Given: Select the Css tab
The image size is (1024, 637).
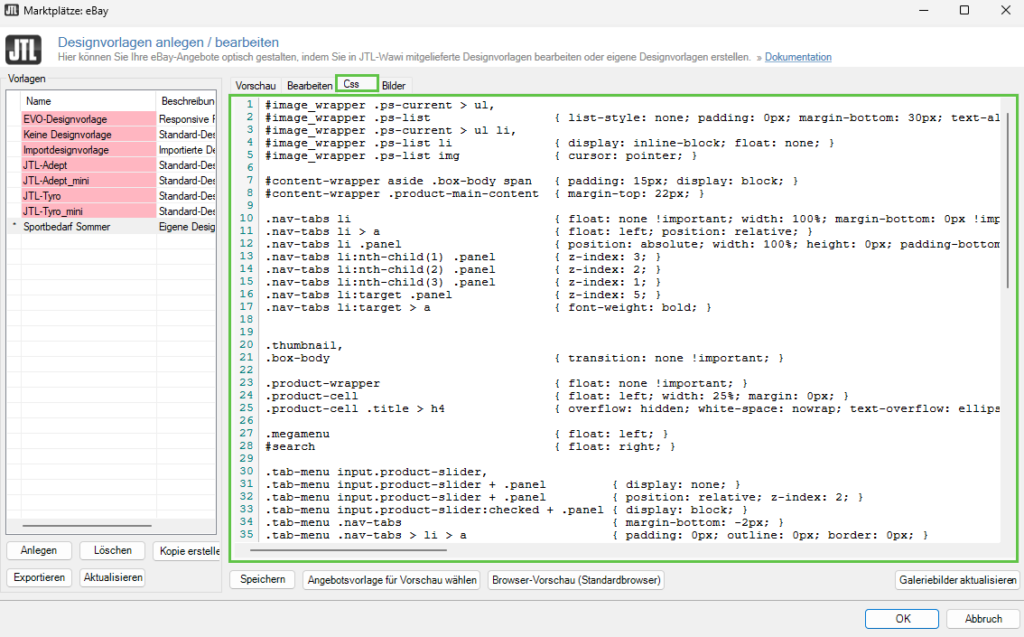Looking at the screenshot, I should pyautogui.click(x=352, y=84).
